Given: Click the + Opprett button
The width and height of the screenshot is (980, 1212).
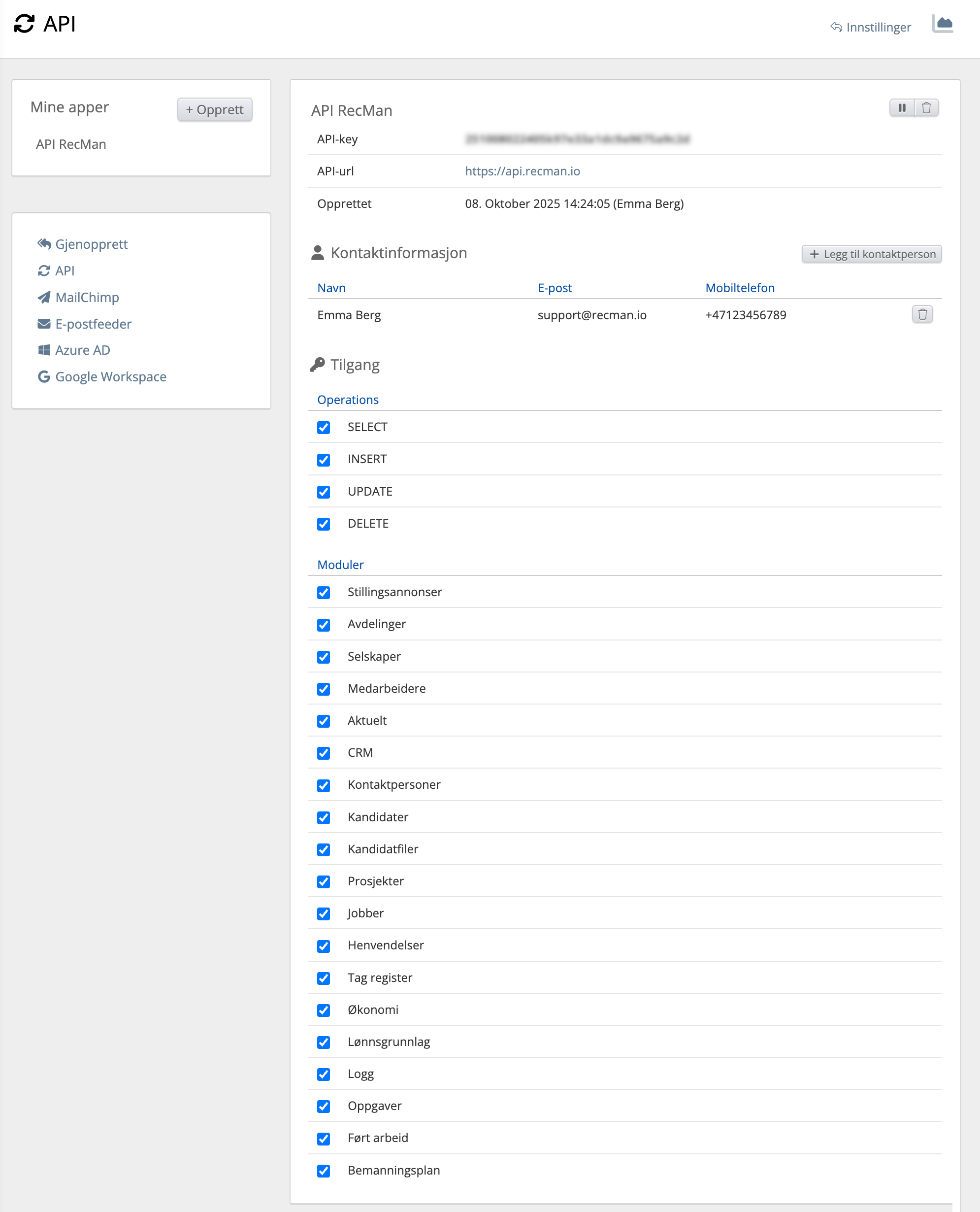Looking at the screenshot, I should (x=215, y=109).
